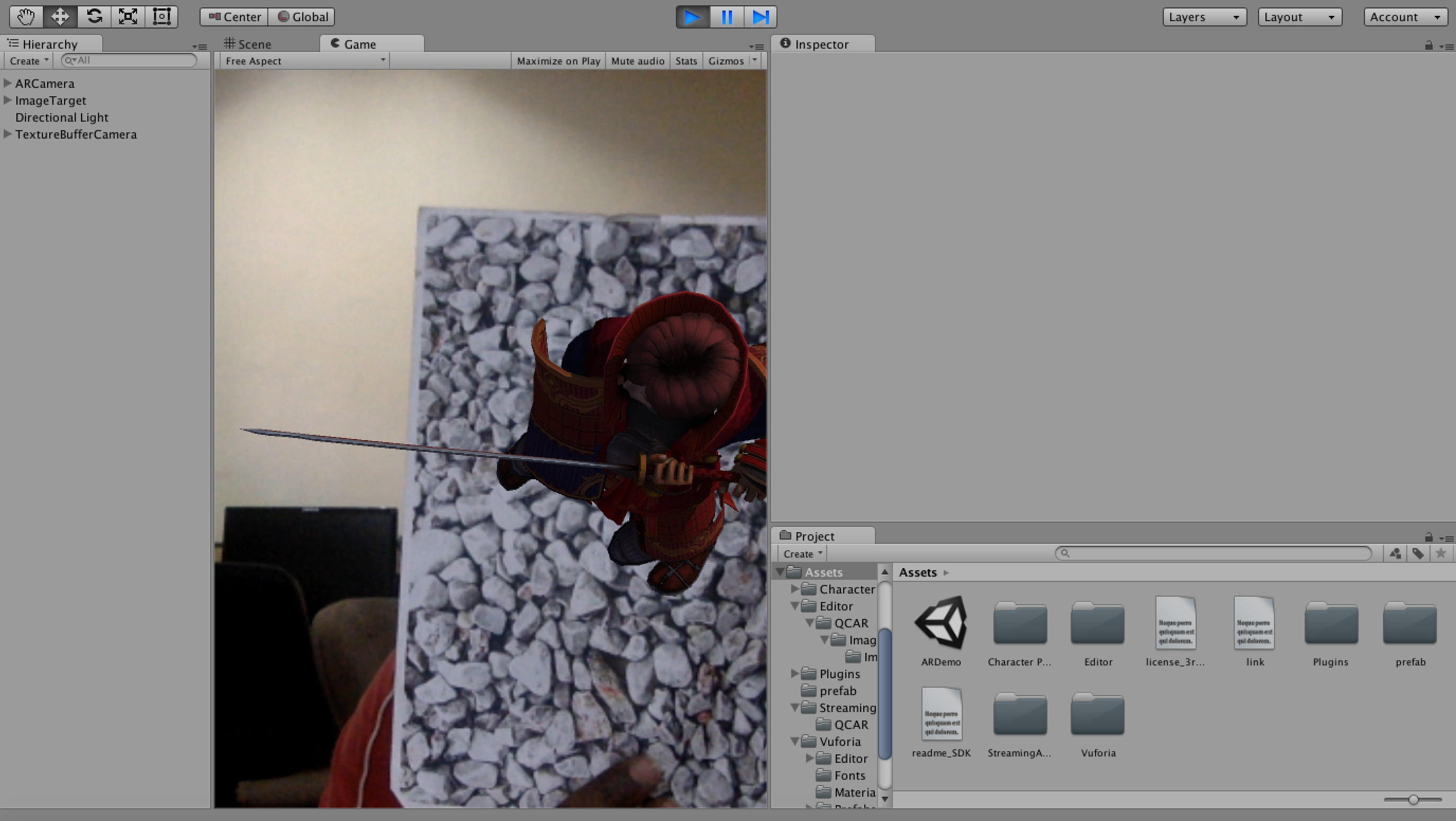Screen dimensions: 1456x821
Task: Select the Rect transform tool icon
Action: [161, 17]
